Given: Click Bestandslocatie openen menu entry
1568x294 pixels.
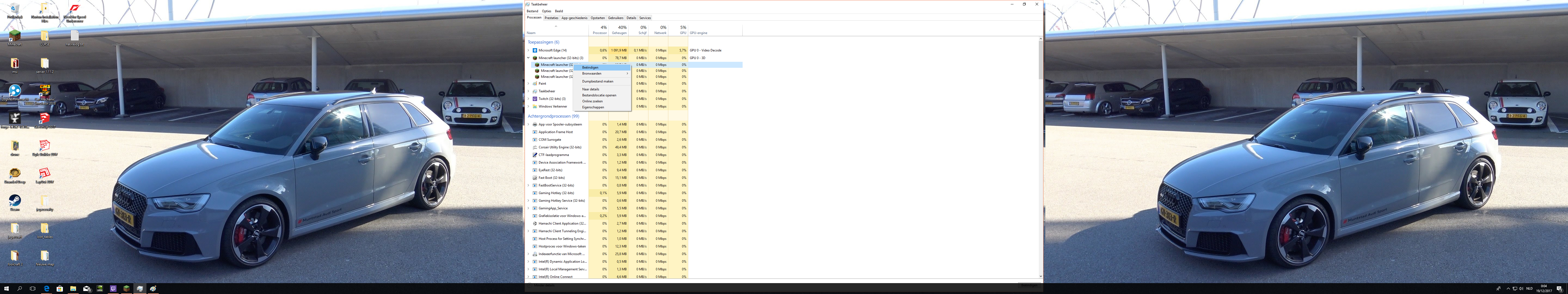Looking at the screenshot, I should tap(599, 95).
